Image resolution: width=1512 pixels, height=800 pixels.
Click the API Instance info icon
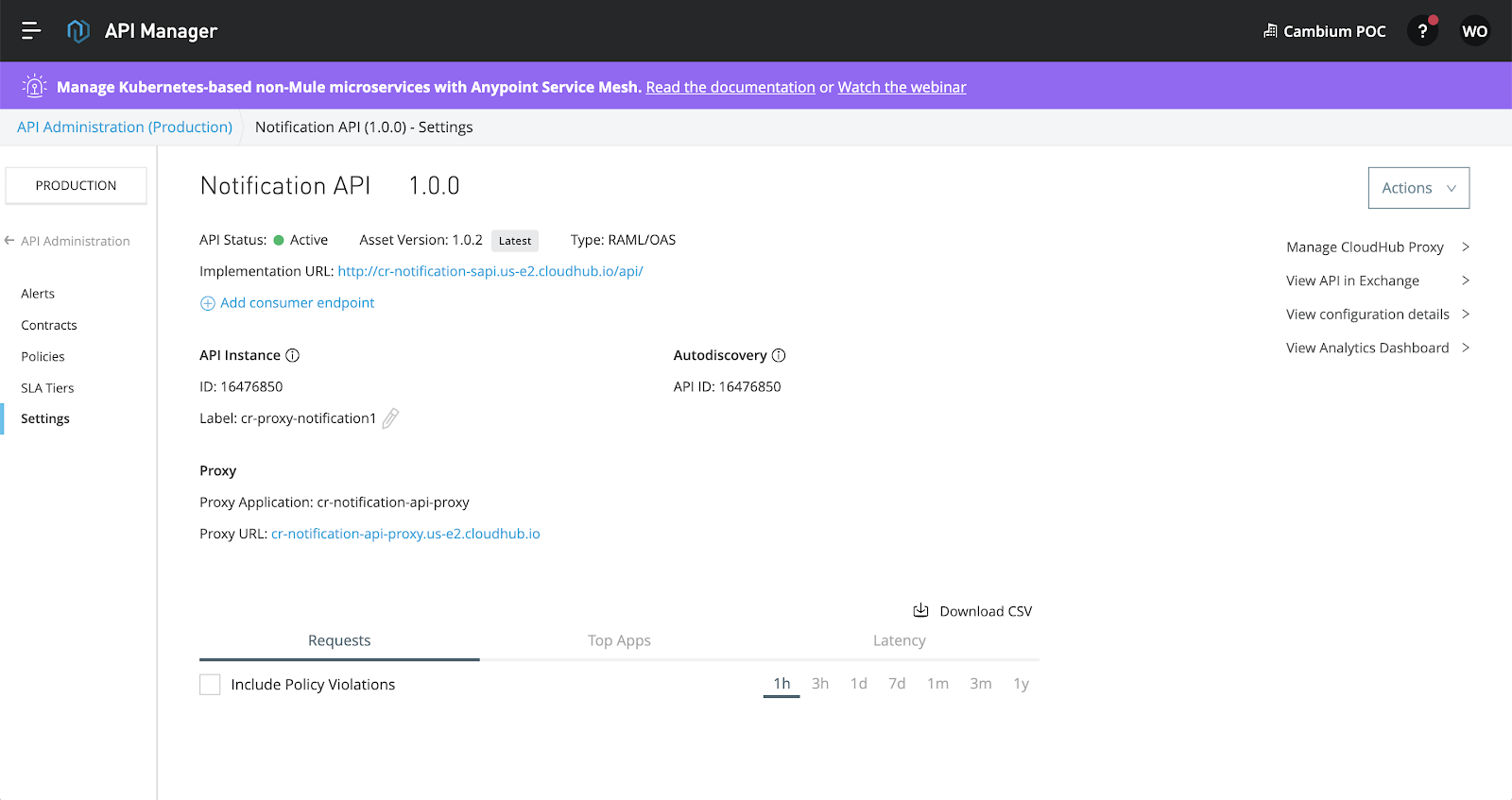click(x=293, y=355)
